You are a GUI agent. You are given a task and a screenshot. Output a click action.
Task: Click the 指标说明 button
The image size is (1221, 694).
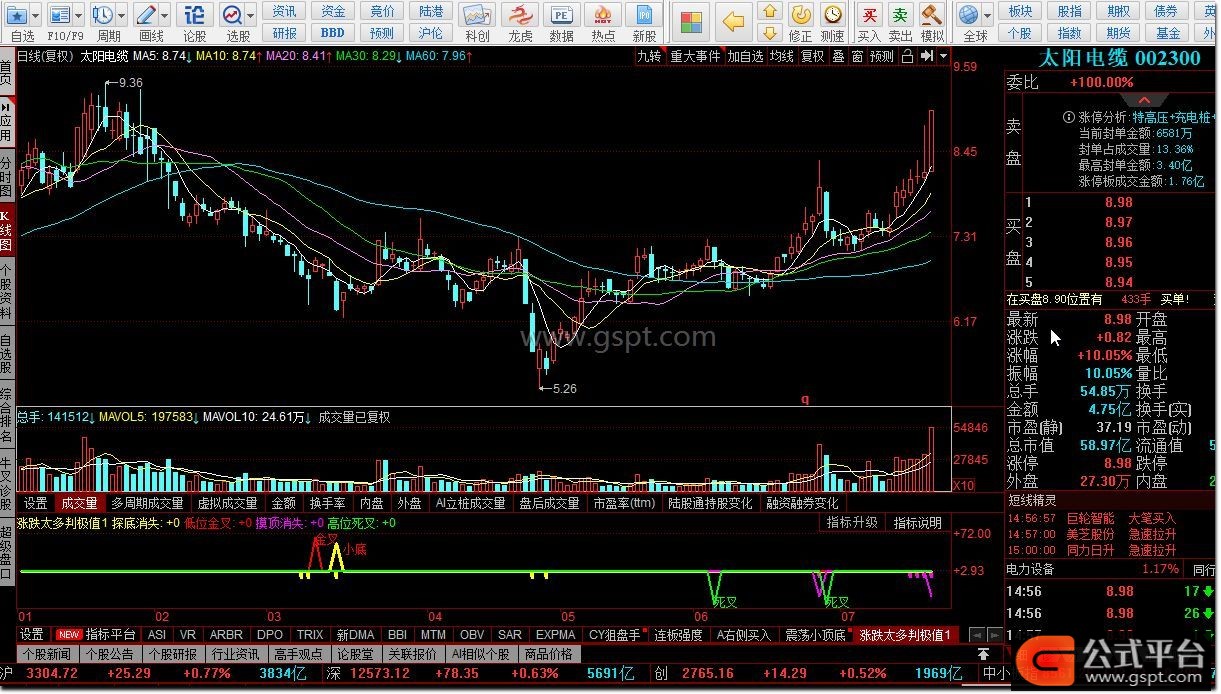[x=916, y=522]
